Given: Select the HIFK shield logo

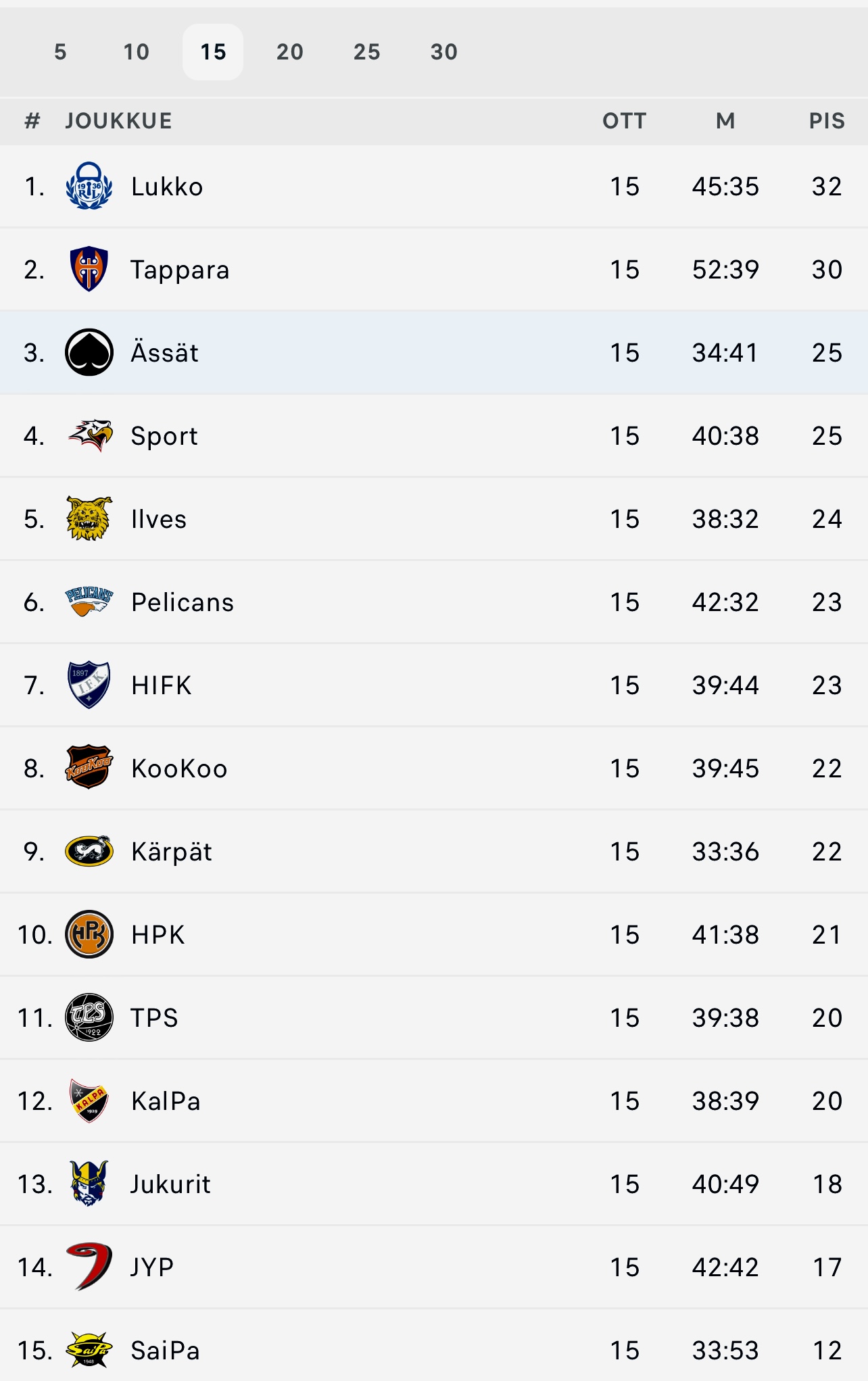Looking at the screenshot, I should click(89, 685).
